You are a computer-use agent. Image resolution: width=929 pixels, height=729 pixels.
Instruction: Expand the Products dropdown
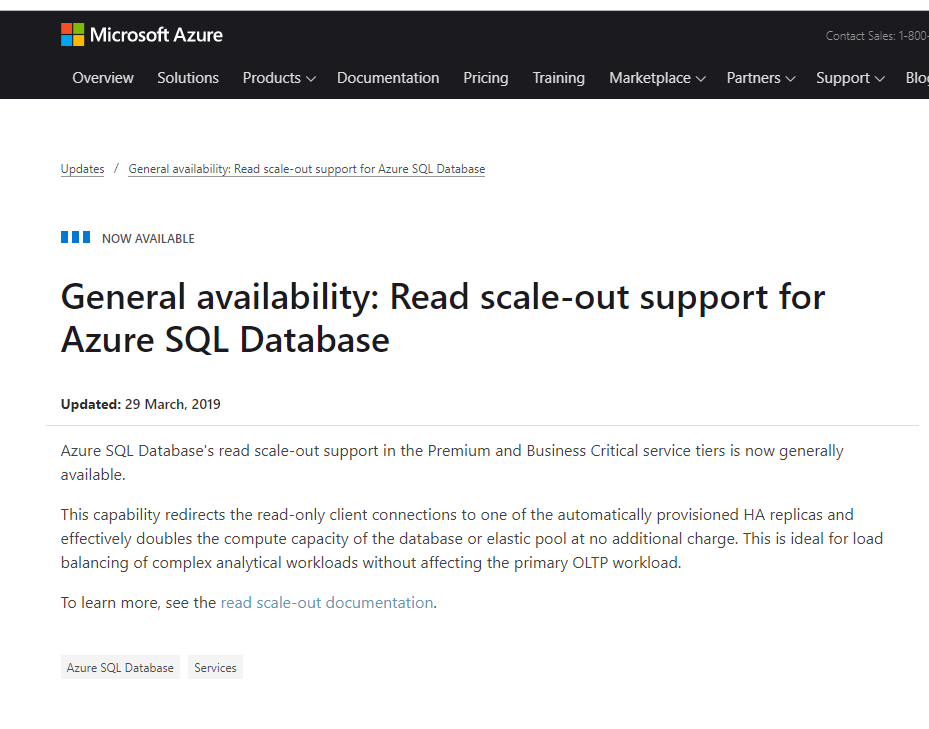(x=279, y=78)
